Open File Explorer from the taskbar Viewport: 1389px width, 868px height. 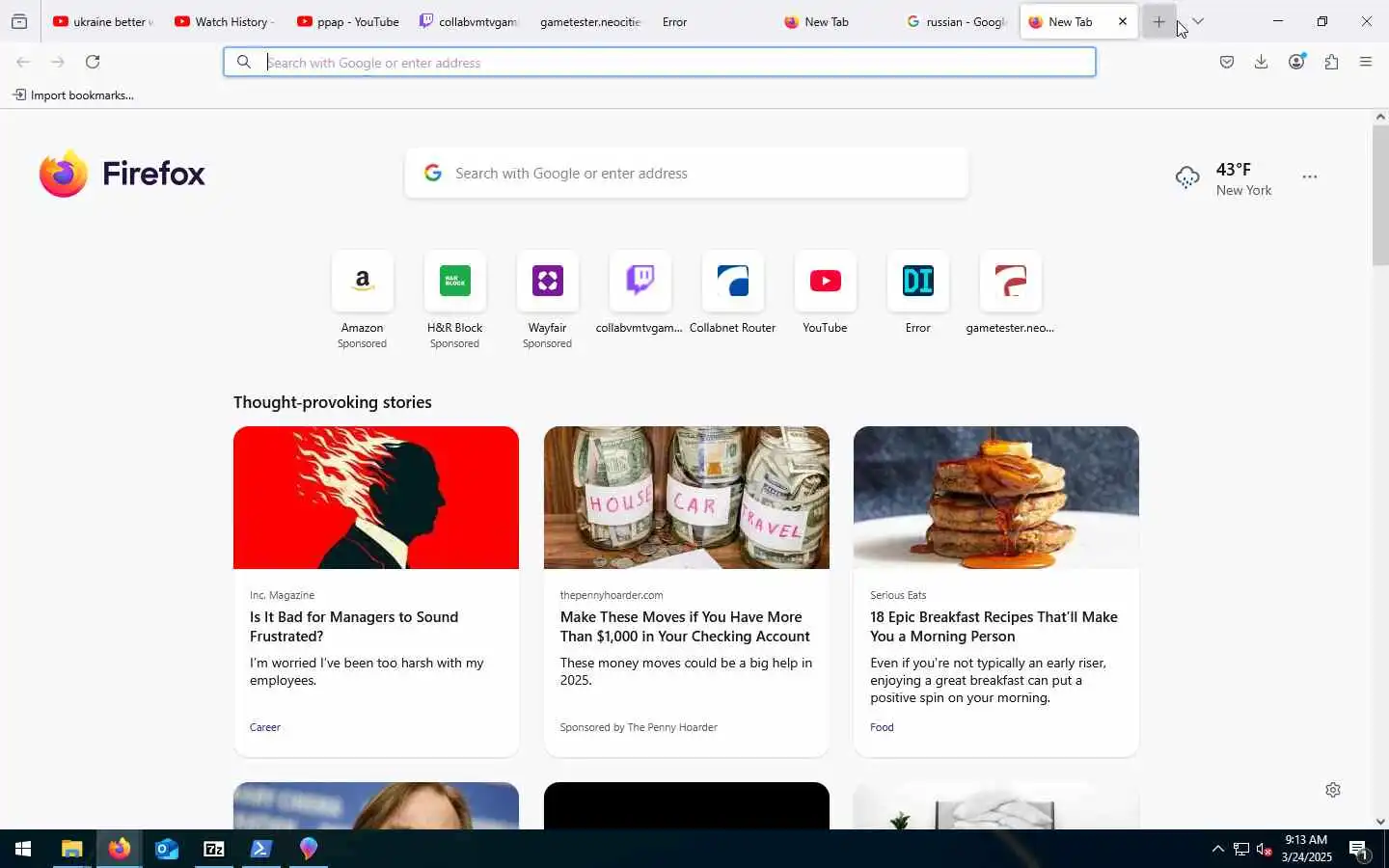tap(72, 849)
